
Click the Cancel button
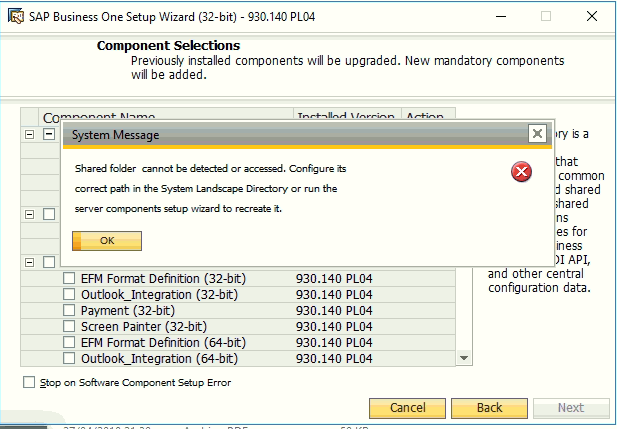pyautogui.click(x=407, y=408)
